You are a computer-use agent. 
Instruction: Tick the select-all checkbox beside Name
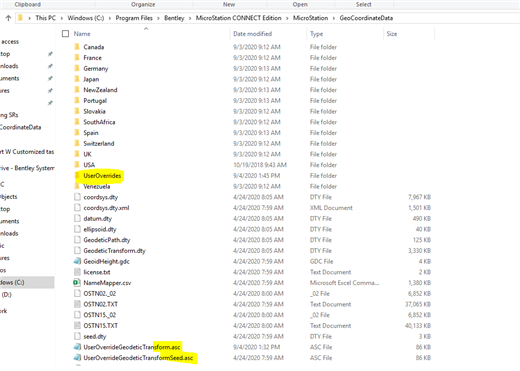pos(66,34)
